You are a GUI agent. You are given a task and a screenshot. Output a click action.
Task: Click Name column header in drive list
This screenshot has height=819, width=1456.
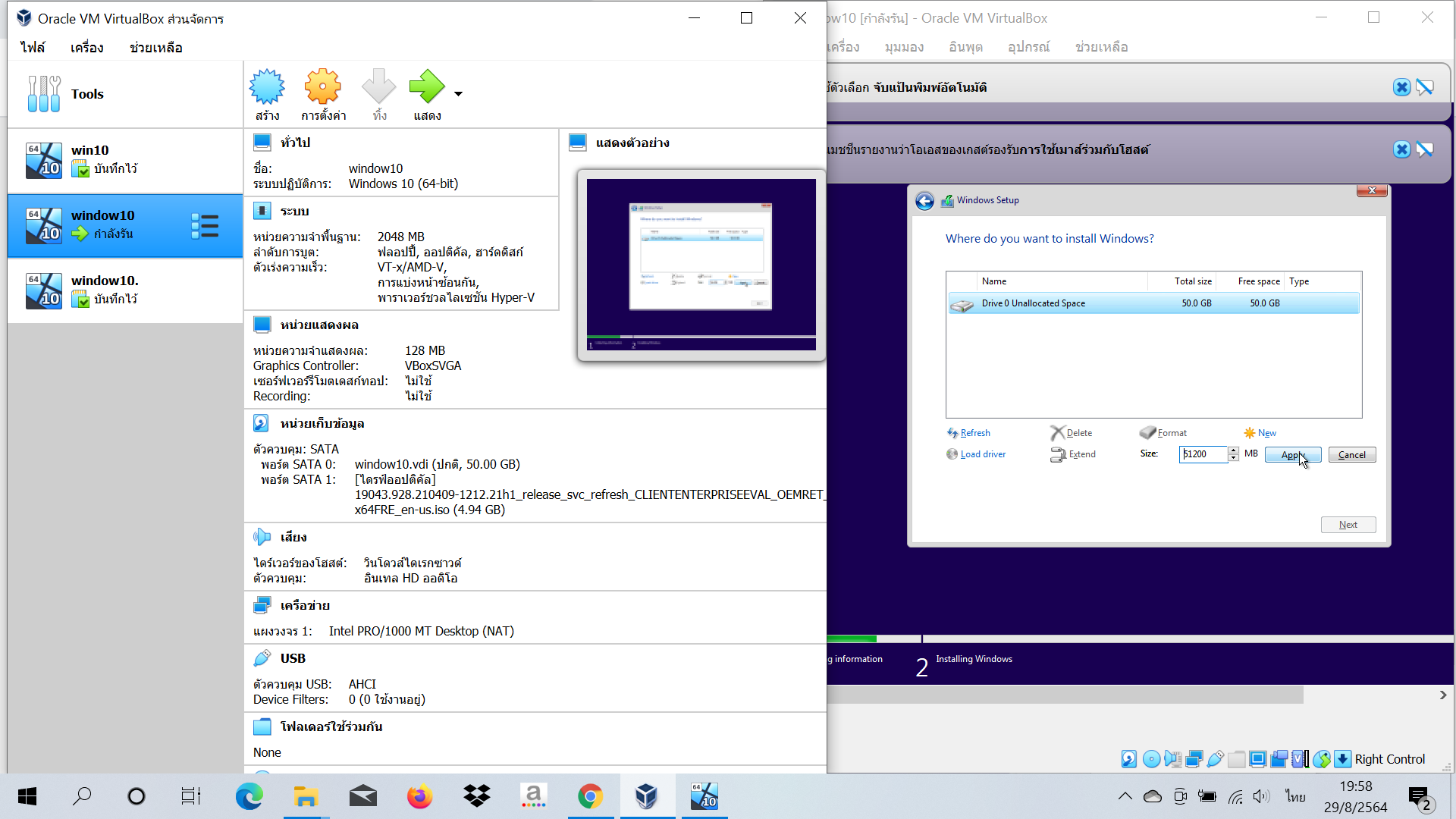[x=1062, y=281]
